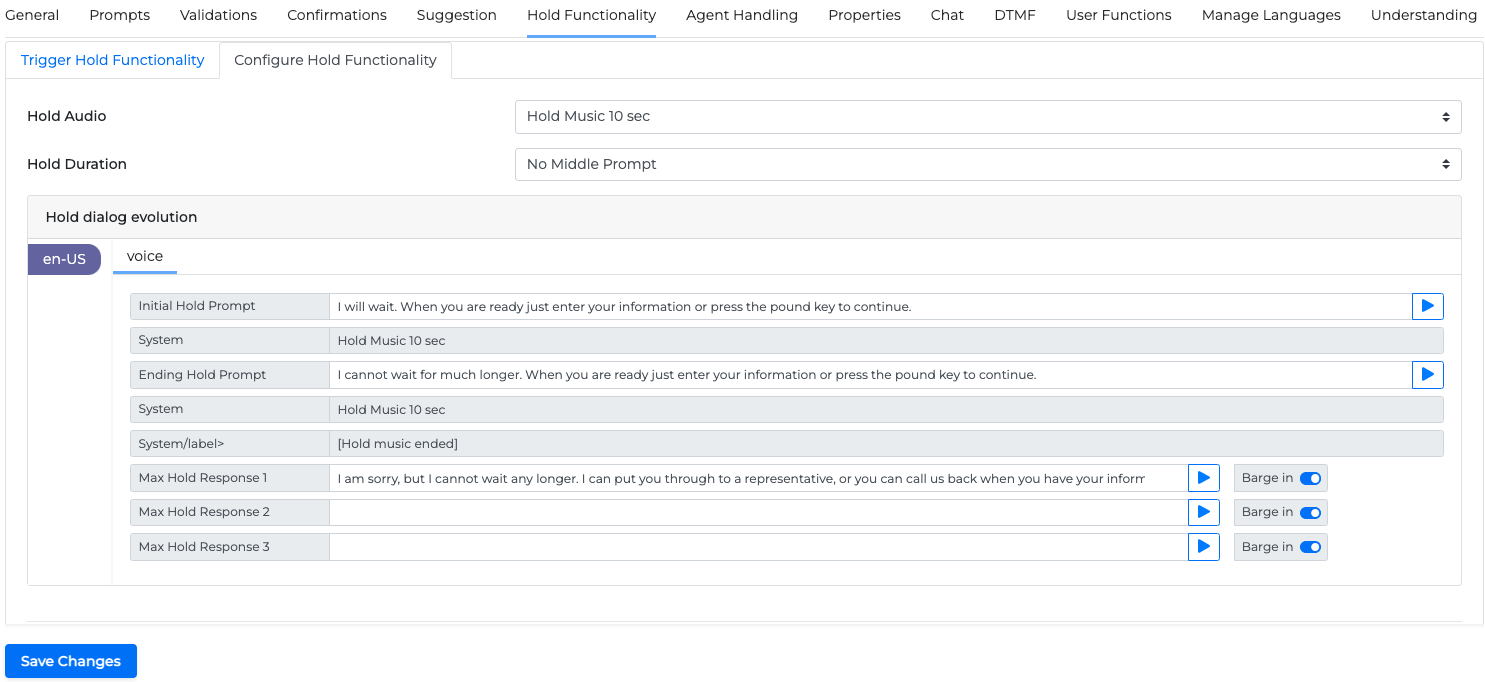Image resolution: width=1485 pixels, height=682 pixels.
Task: Toggle Barge in for Max Hold Response 1
Action: (1310, 478)
